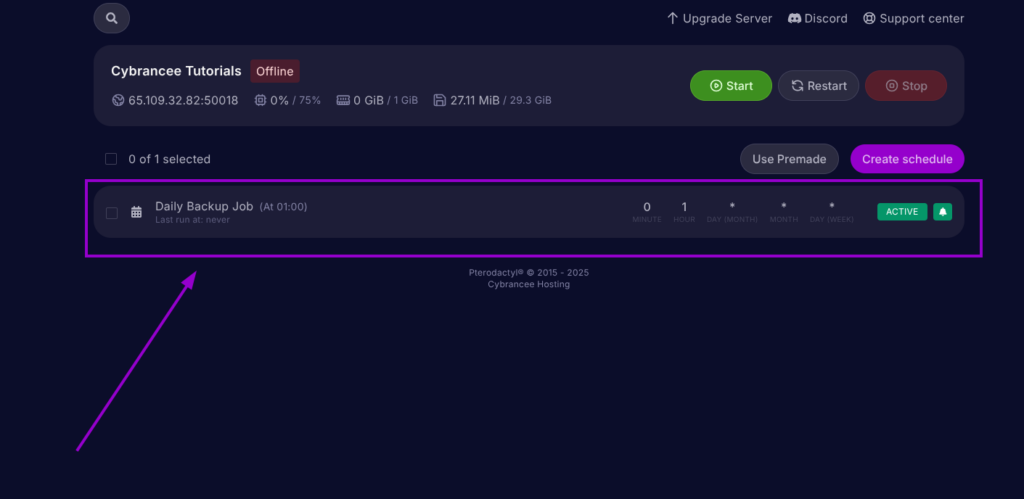
Task: Click the green bell notification icon
Action: 942,212
